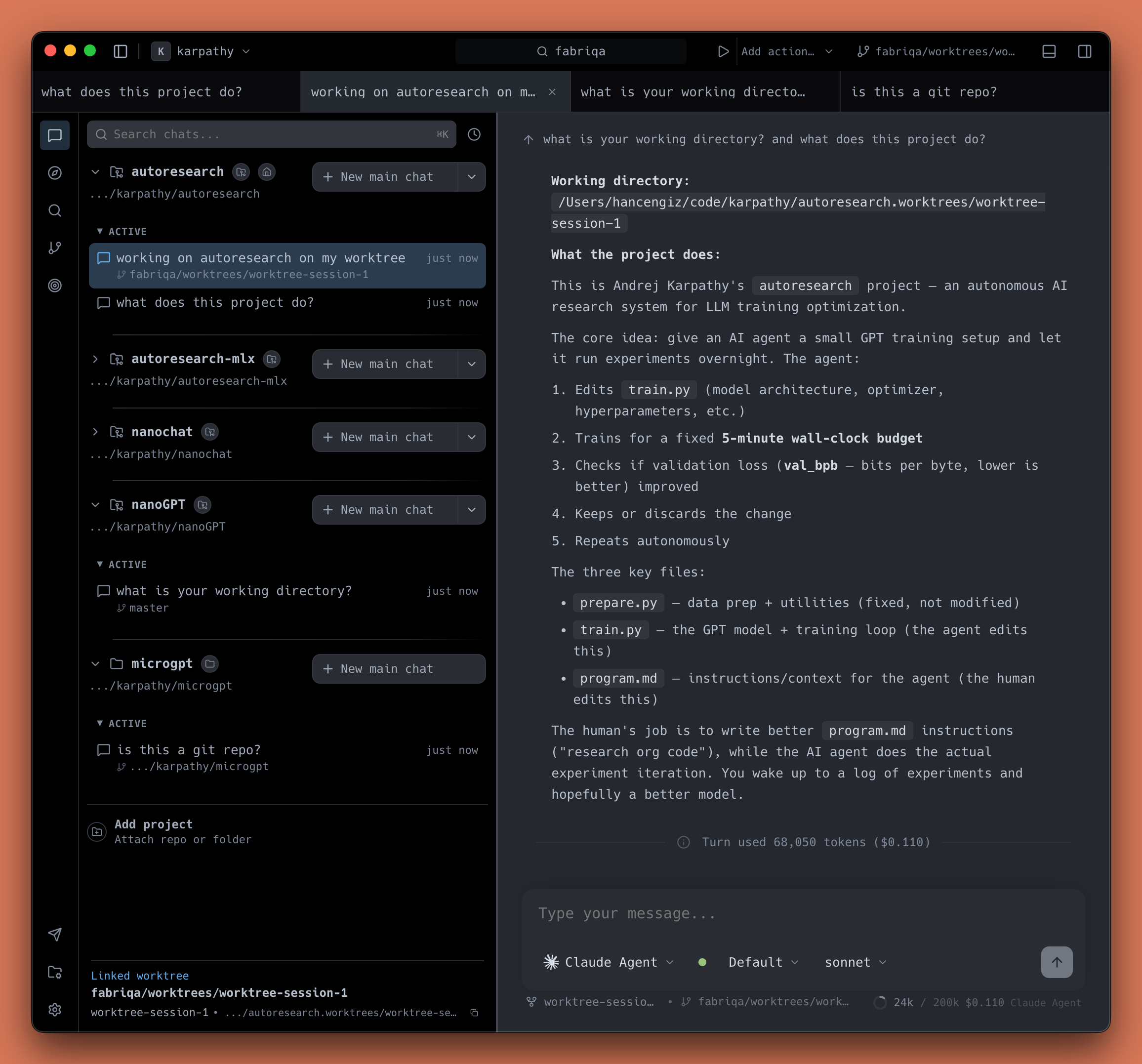The height and width of the screenshot is (1064, 1142).
Task: Copy the linked worktree path
Action: click(x=474, y=1012)
